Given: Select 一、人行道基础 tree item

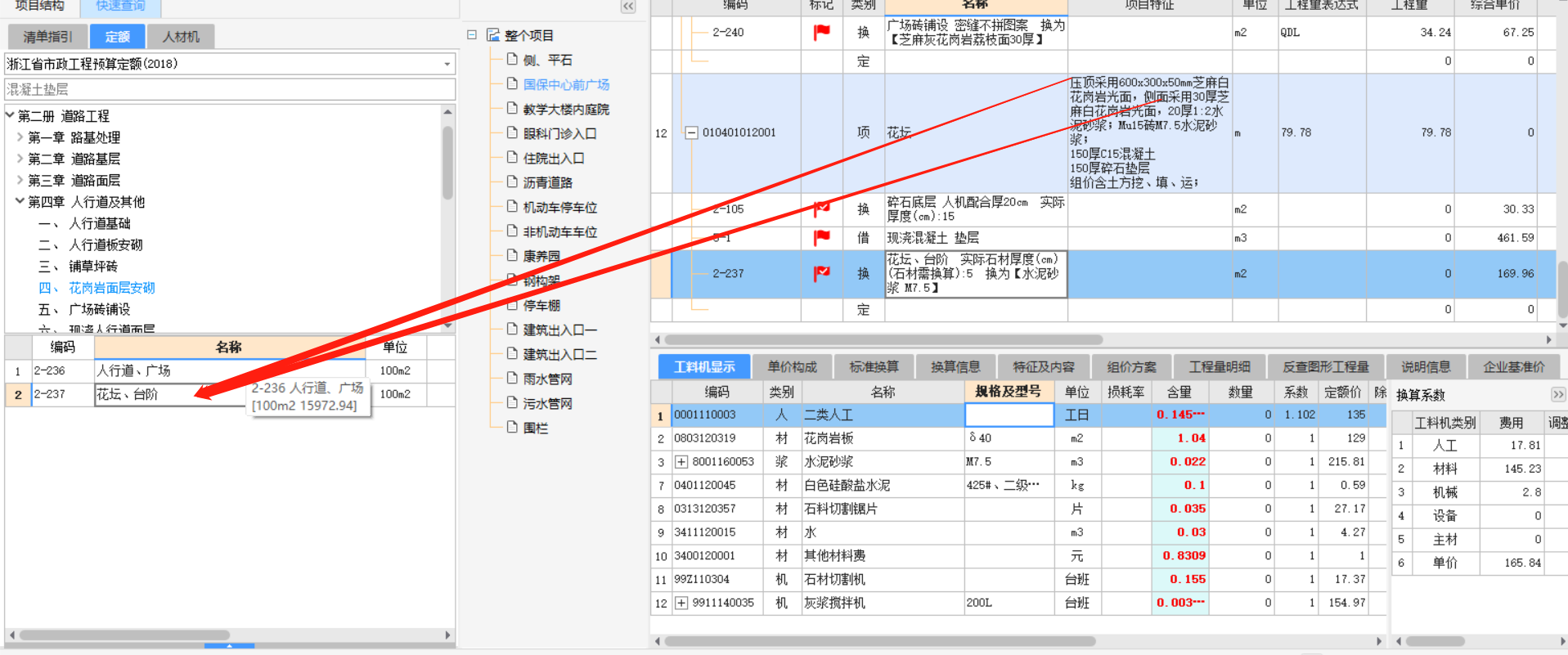Looking at the screenshot, I should pyautogui.click(x=84, y=223).
